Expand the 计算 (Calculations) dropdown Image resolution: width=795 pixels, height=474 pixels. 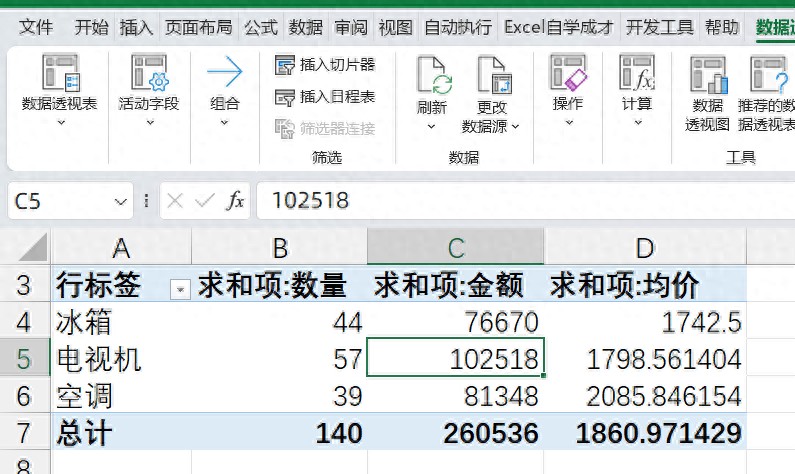(637, 123)
